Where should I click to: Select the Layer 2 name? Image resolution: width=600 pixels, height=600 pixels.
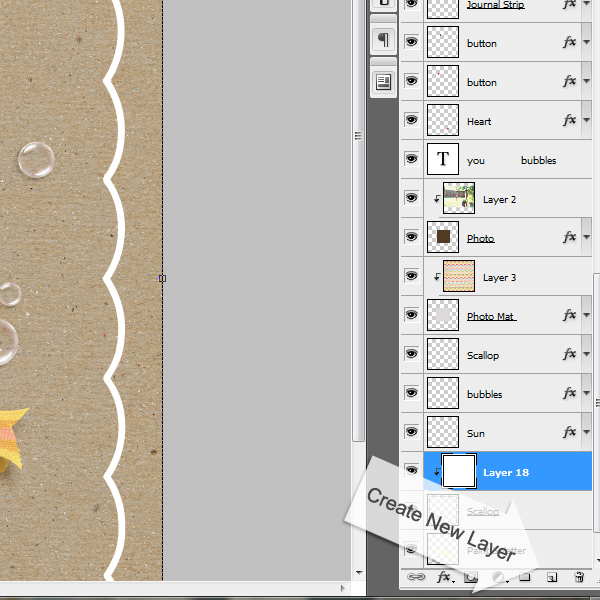pyautogui.click(x=499, y=200)
